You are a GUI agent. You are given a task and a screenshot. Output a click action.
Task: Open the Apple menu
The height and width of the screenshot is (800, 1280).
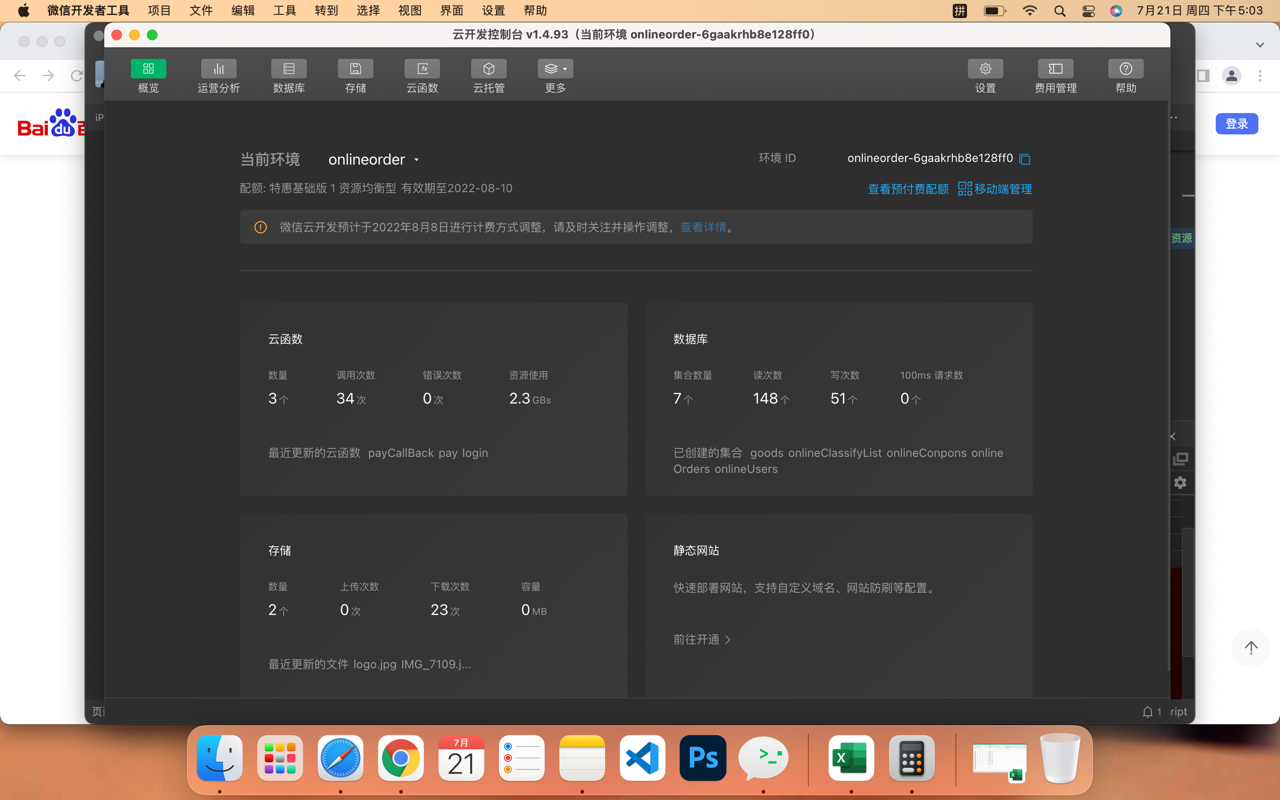(x=23, y=11)
